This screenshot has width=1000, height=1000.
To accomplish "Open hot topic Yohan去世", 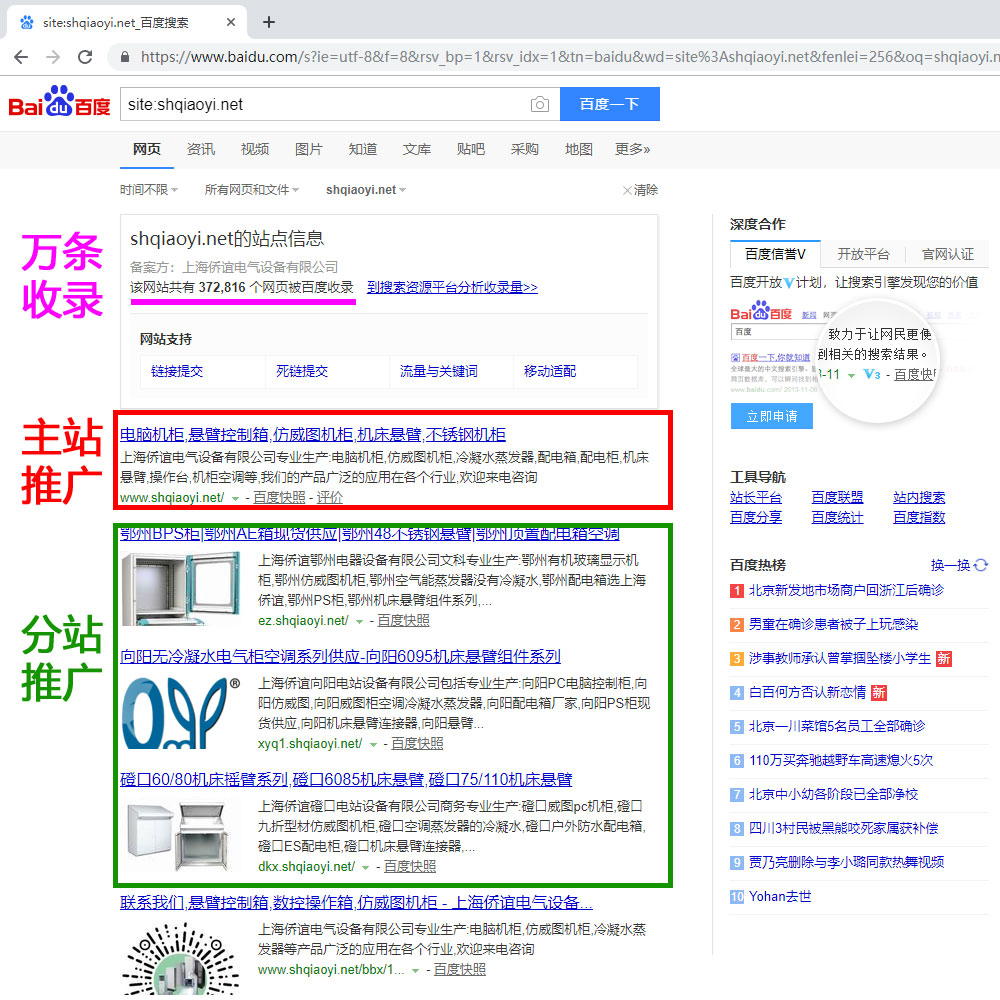I will pyautogui.click(x=780, y=897).
